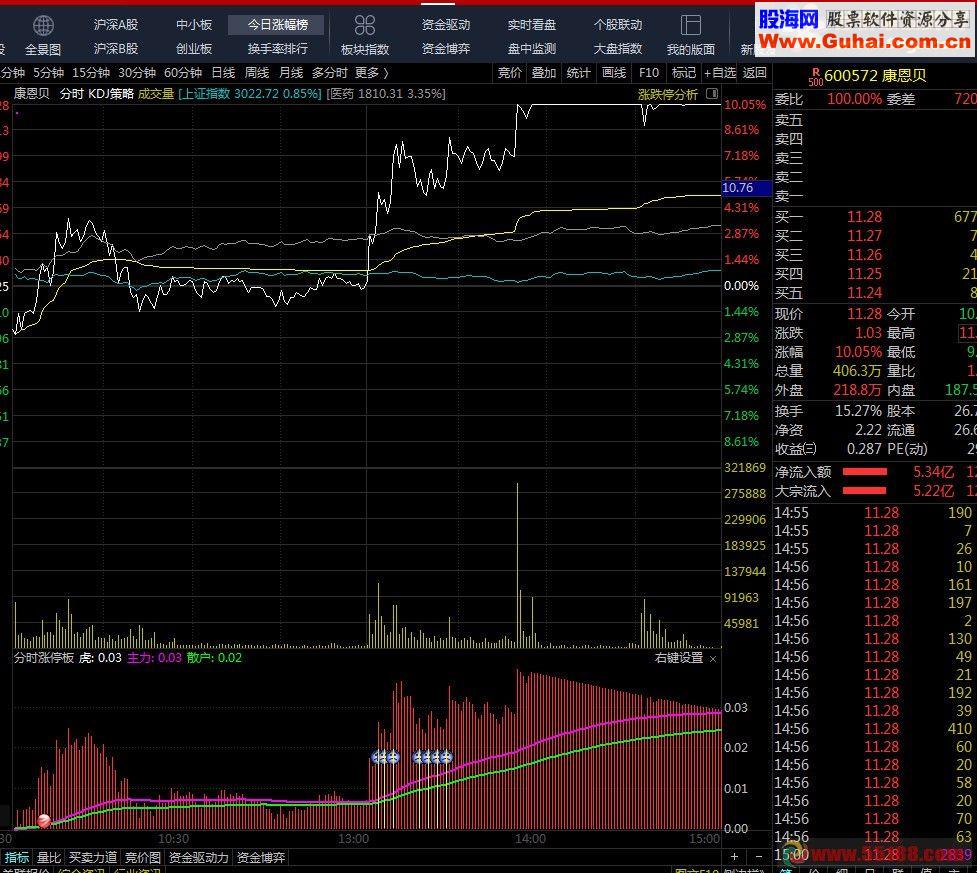Image resolution: width=977 pixels, height=873 pixels.
Task: Click the 净流入额 5.34亿 value
Action: point(933,472)
